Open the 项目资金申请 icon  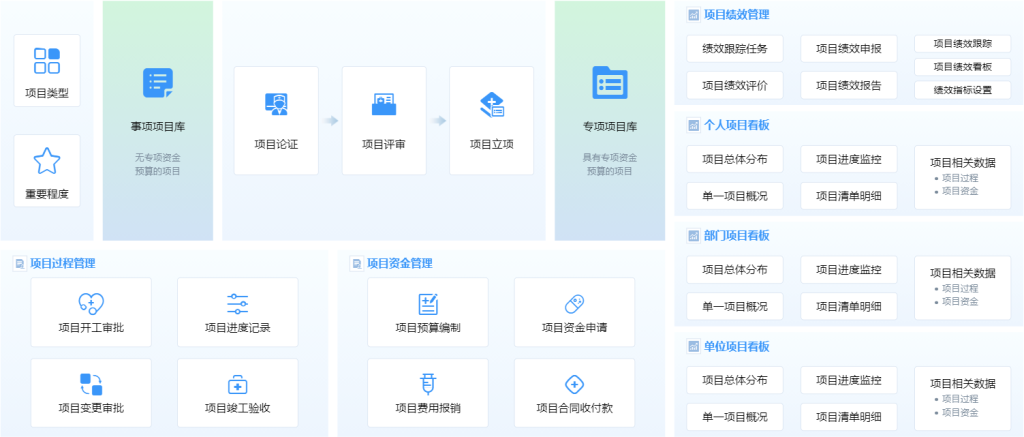[574, 303]
